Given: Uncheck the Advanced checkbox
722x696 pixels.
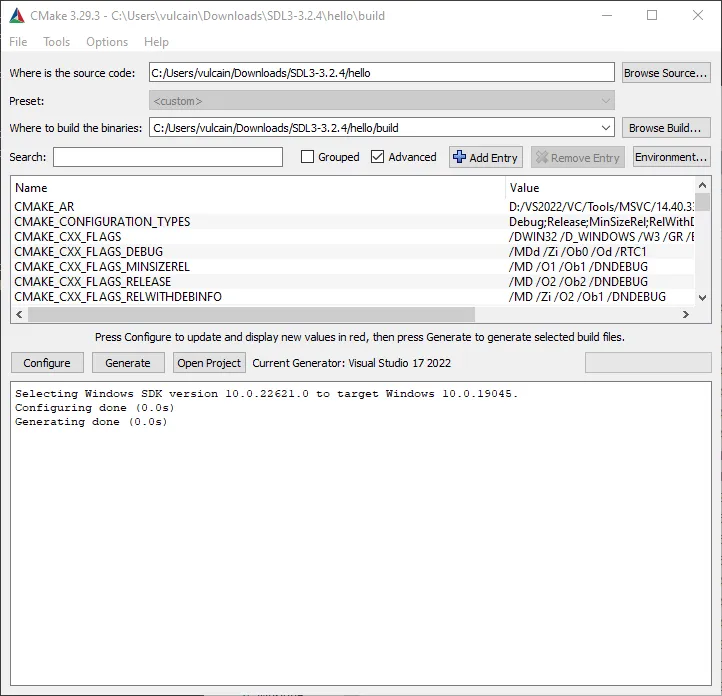Looking at the screenshot, I should (377, 157).
